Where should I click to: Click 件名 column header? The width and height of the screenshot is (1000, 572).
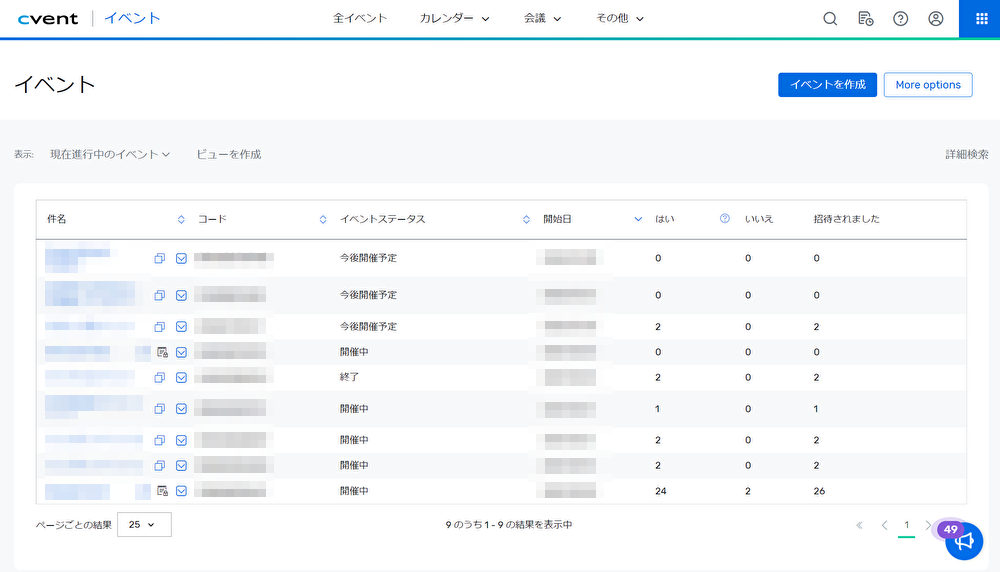tap(57, 219)
